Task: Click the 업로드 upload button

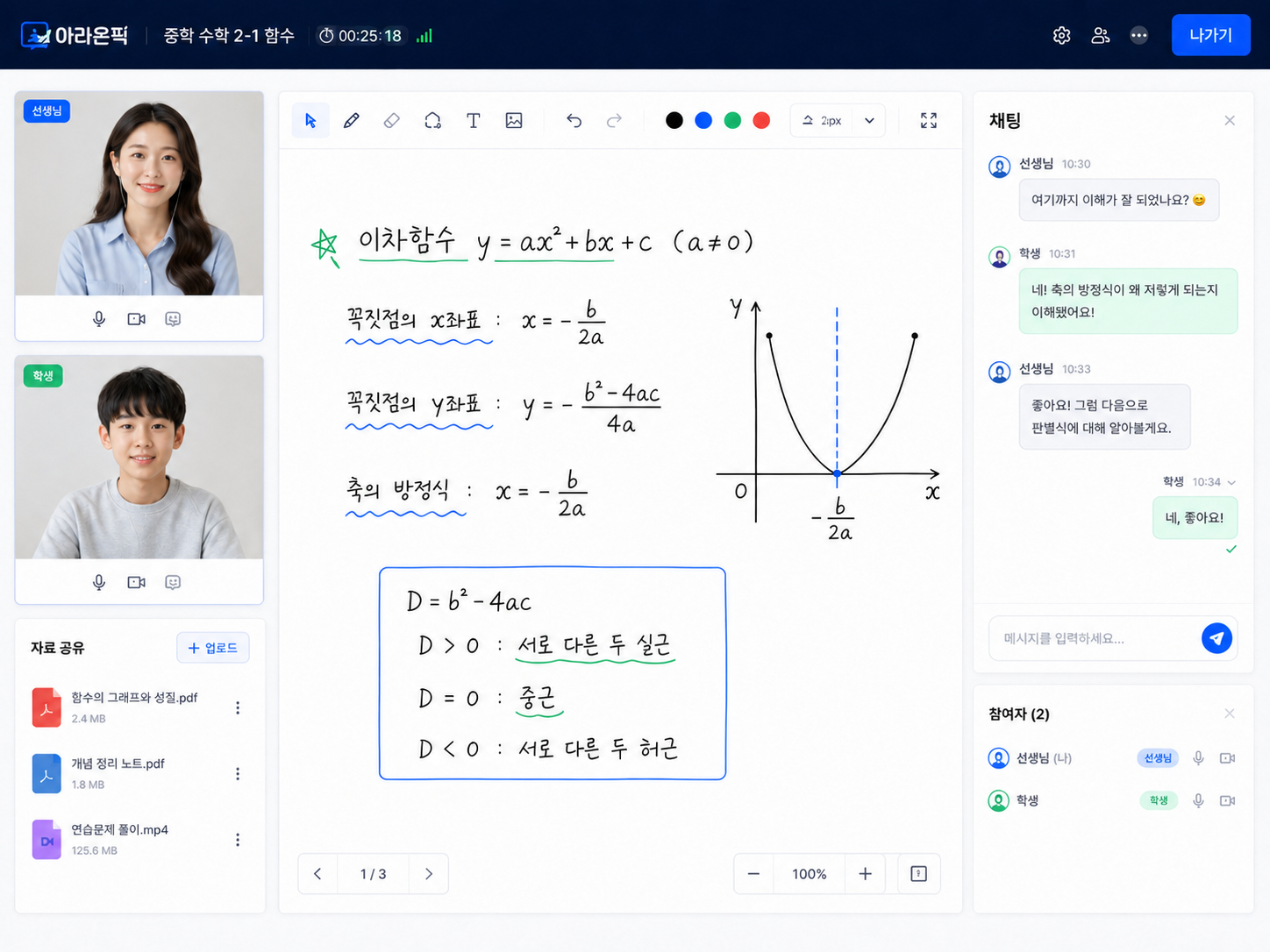Action: [213, 648]
